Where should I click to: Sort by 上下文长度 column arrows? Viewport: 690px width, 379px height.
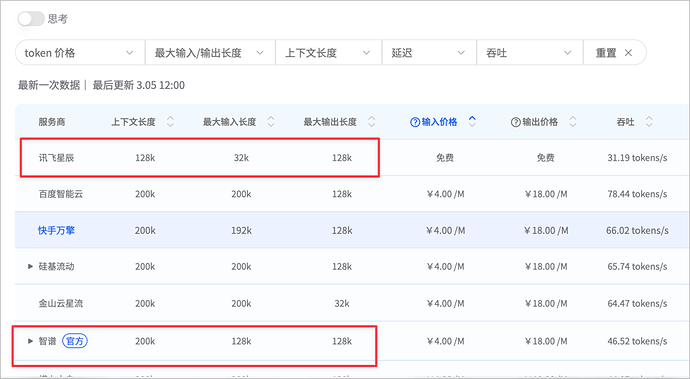(170, 122)
